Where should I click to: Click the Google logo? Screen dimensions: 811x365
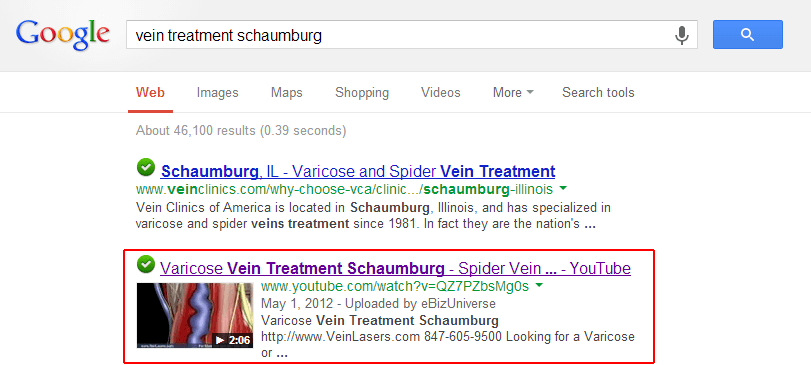pyautogui.click(x=63, y=35)
